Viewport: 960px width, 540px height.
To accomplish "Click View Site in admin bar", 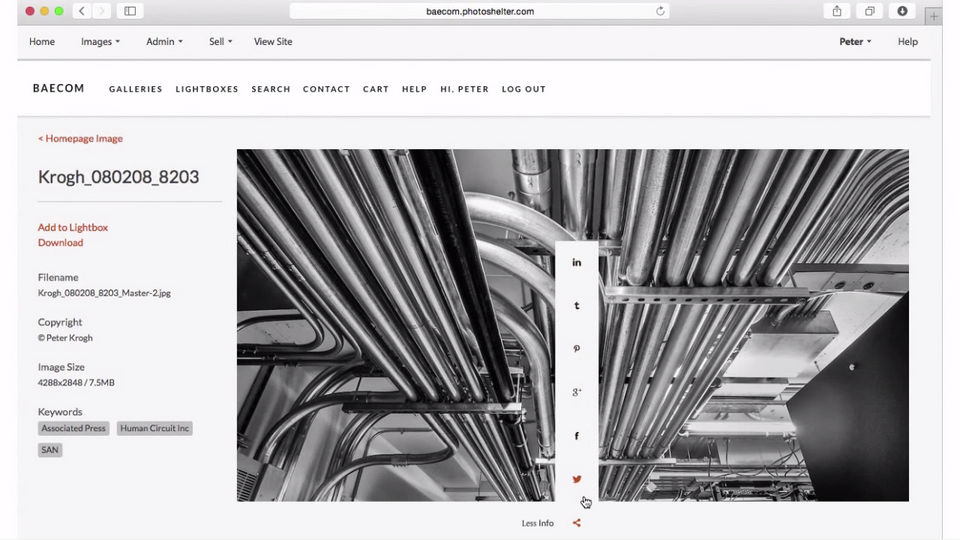I will [x=273, y=42].
